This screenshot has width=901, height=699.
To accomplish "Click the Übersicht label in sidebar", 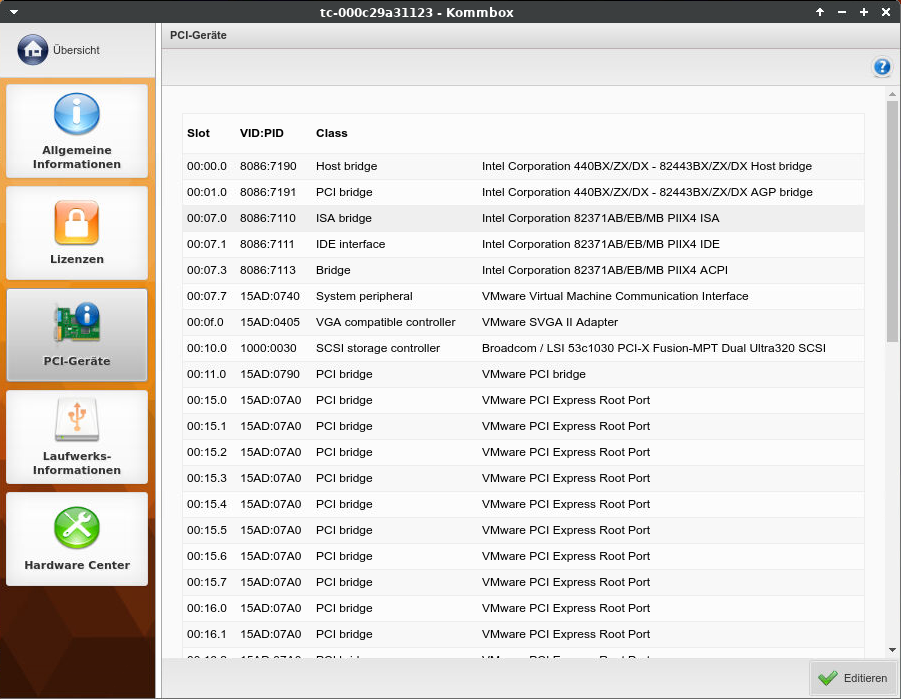I will click(x=76, y=50).
